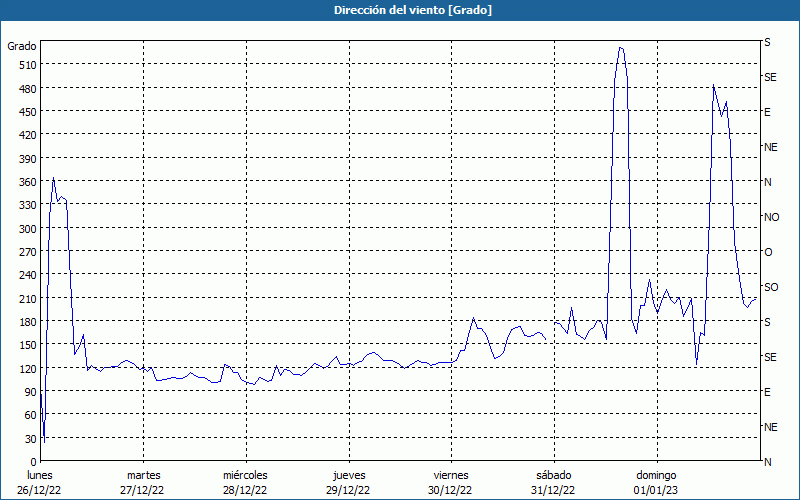Select the S compass label level with 180
This screenshot has width=800, height=500.
767,322
